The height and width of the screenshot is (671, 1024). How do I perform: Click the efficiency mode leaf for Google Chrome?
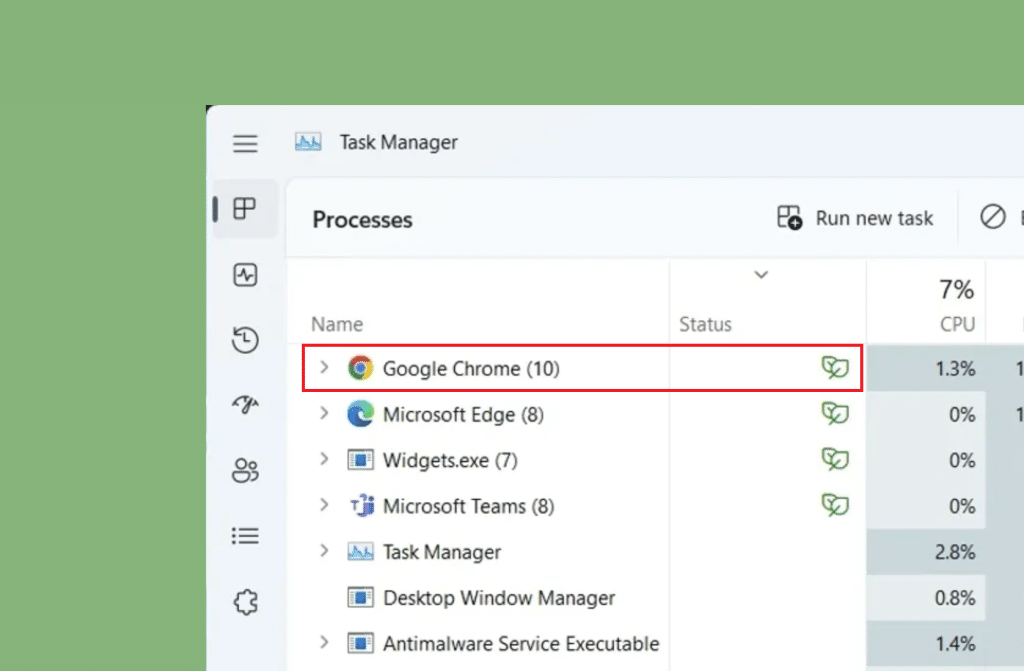coord(835,368)
